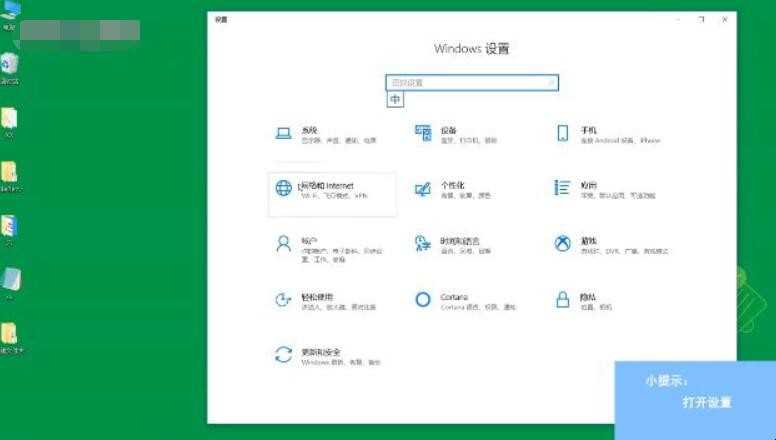Click the Cortana tile title text
The image size is (776, 440).
454,297
